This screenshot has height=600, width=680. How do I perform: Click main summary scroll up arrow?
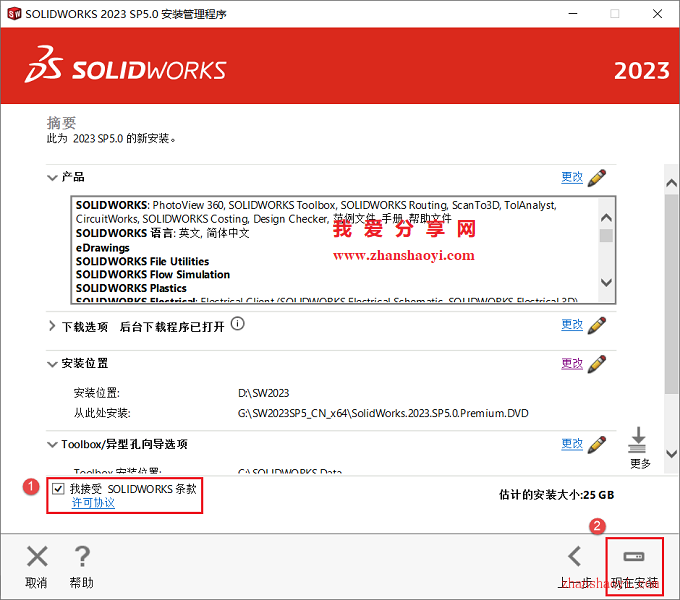[671, 183]
